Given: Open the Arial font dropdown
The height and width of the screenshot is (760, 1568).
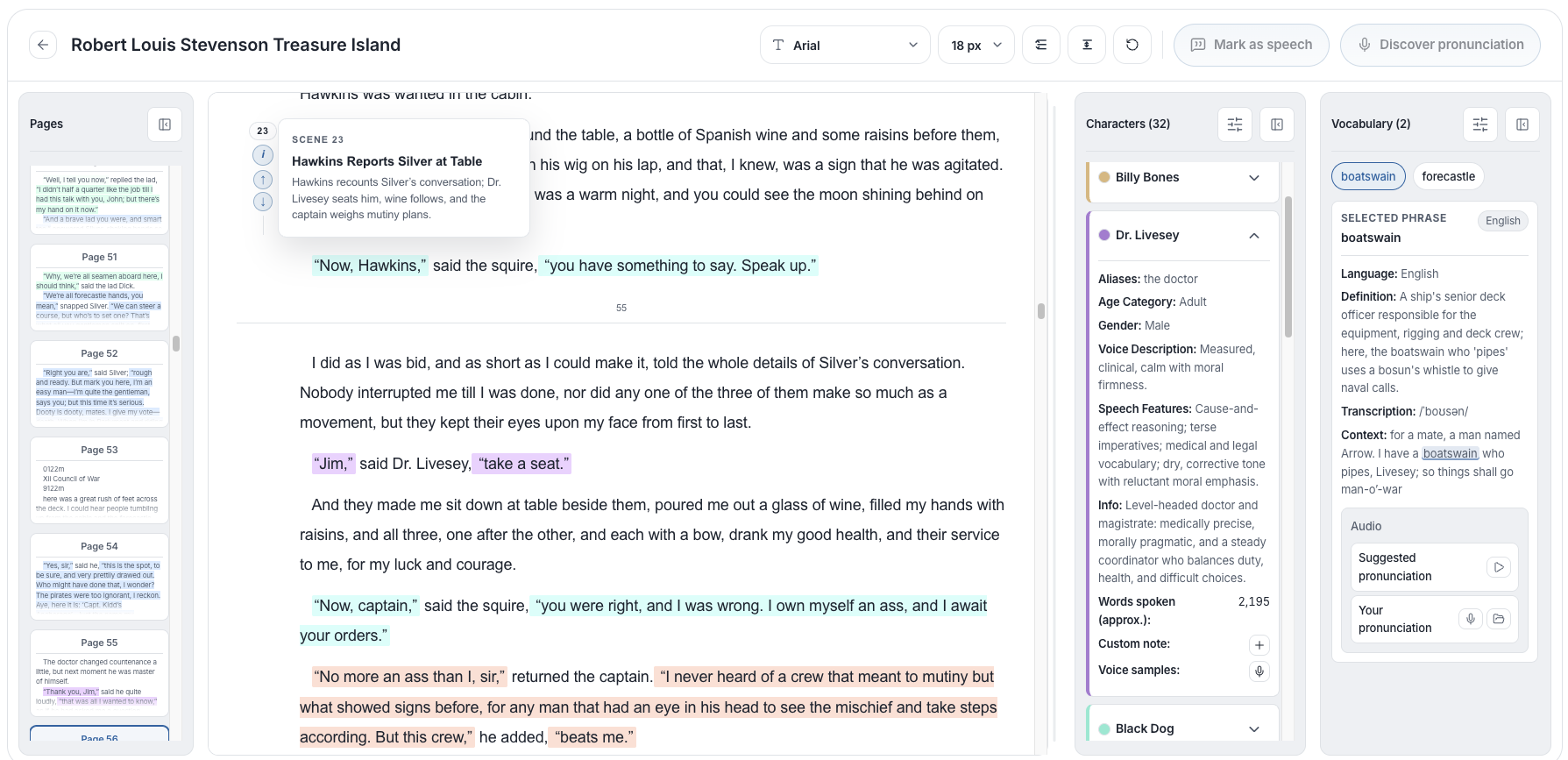Looking at the screenshot, I should [845, 45].
